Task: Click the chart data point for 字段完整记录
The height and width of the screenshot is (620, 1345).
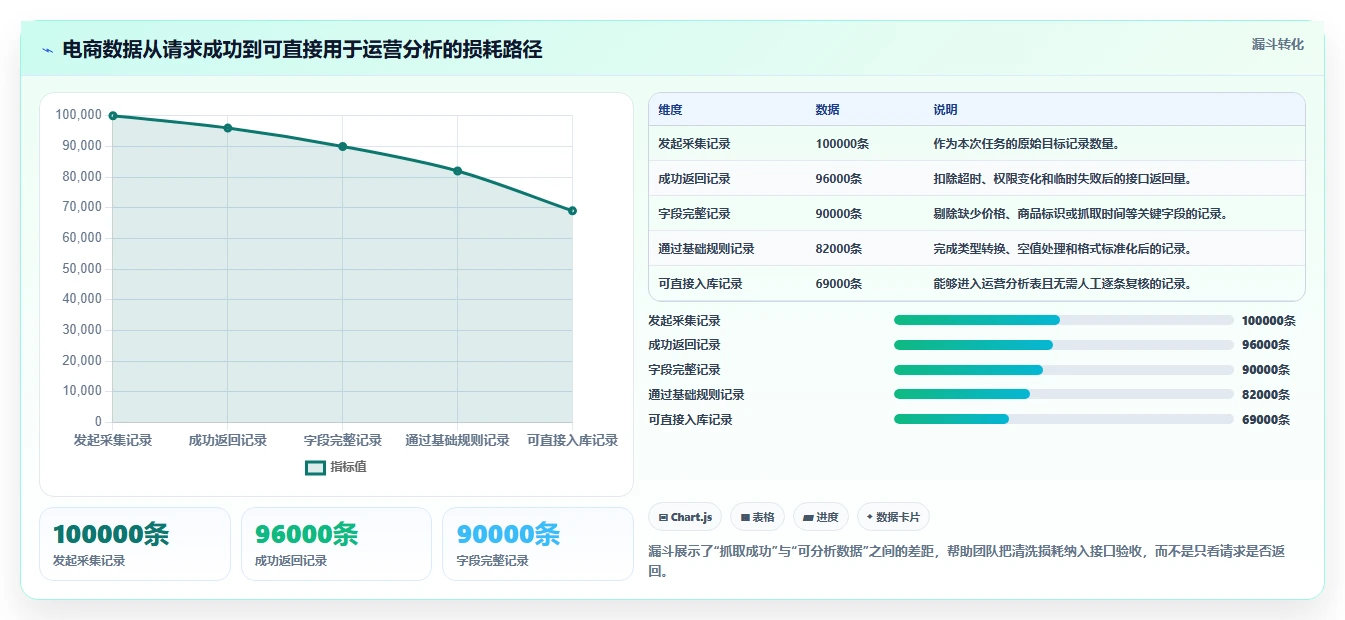Action: pyautogui.click(x=343, y=146)
